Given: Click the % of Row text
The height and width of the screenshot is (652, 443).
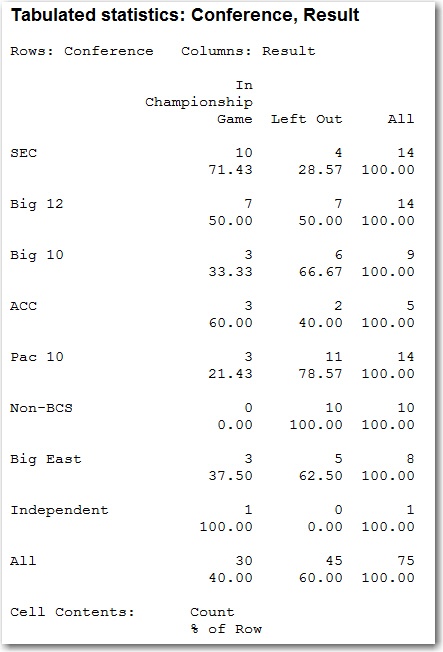Looking at the screenshot, I should tap(226, 629).
